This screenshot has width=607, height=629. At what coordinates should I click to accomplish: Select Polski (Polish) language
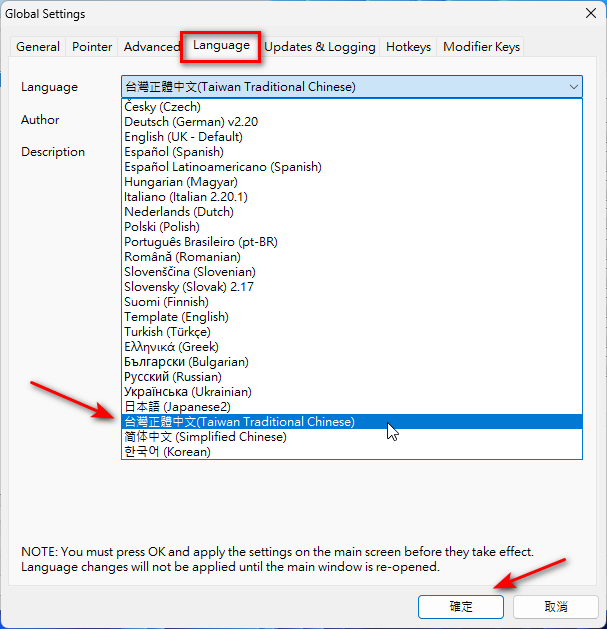point(161,227)
